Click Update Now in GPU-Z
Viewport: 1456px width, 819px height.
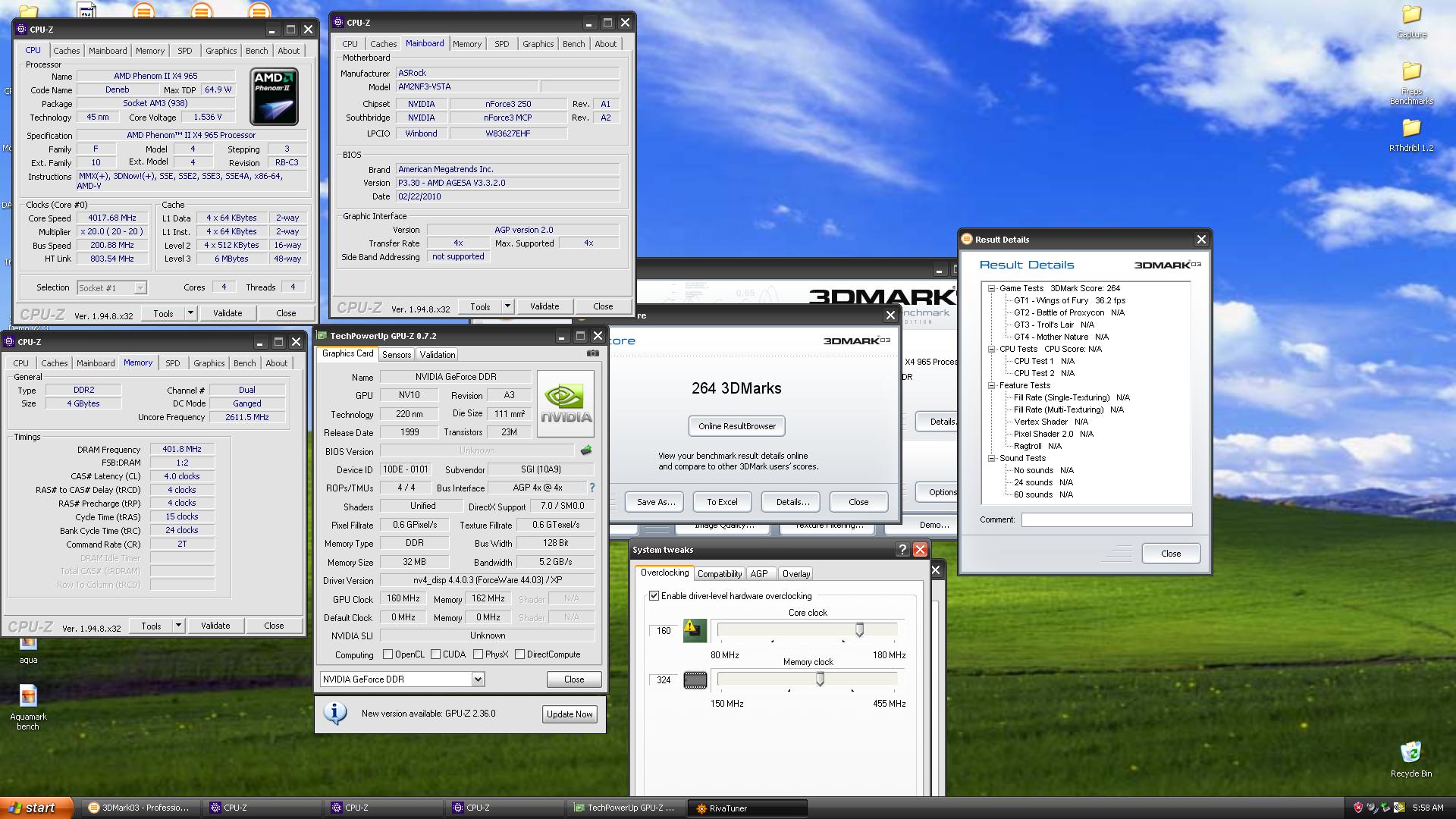click(x=570, y=714)
